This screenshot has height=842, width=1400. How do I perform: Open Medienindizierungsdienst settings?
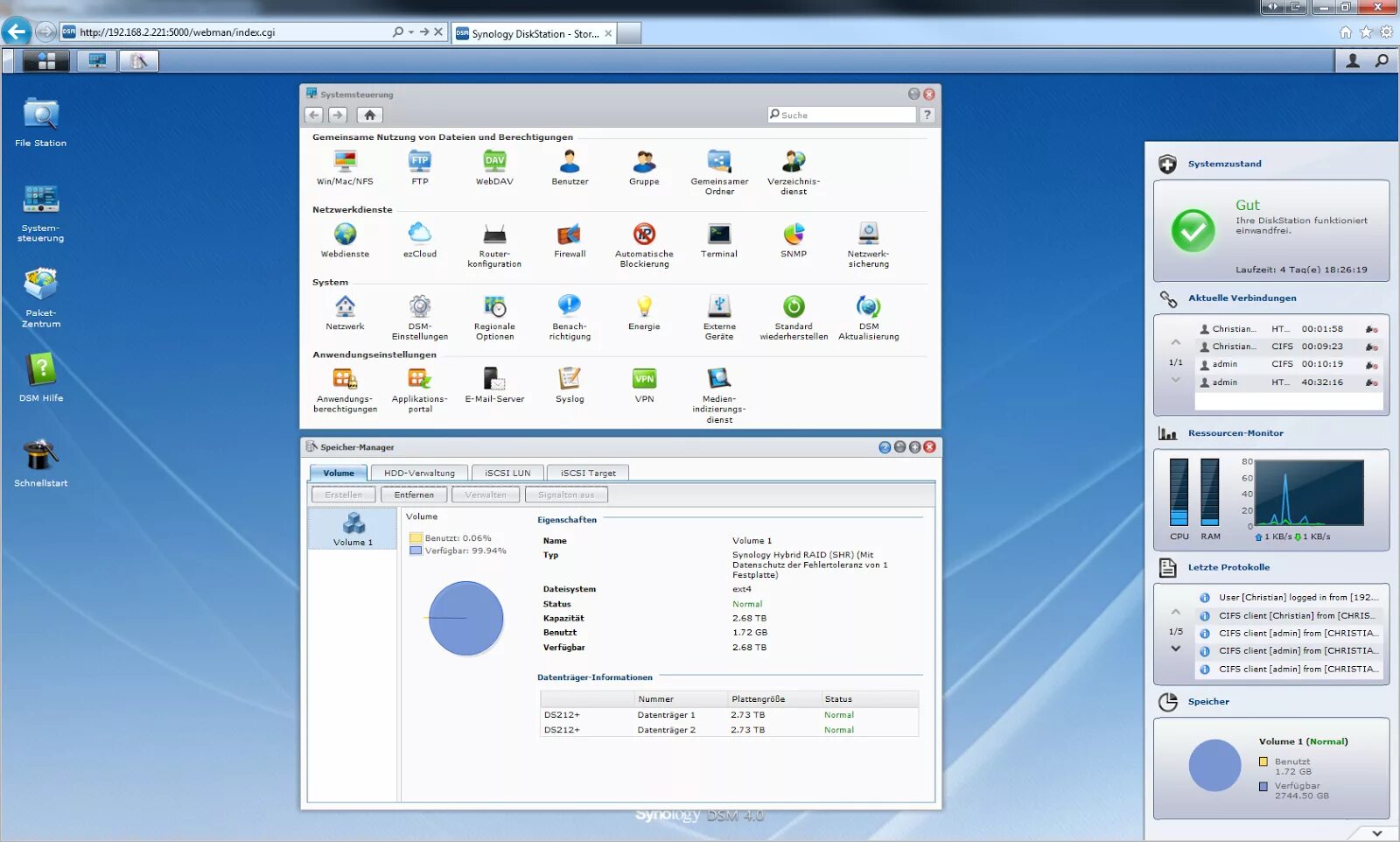click(x=719, y=396)
